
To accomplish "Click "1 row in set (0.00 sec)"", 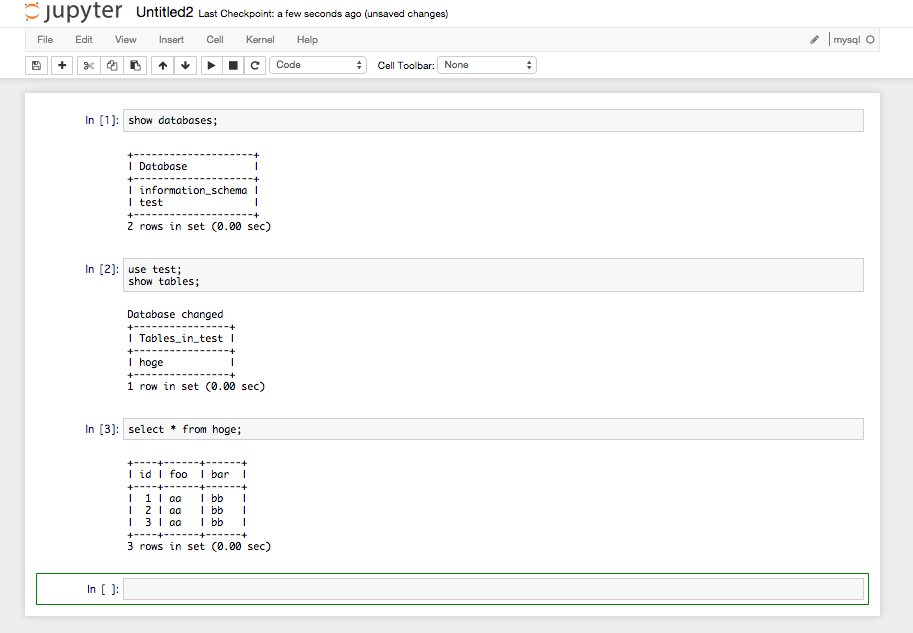I will (x=196, y=386).
